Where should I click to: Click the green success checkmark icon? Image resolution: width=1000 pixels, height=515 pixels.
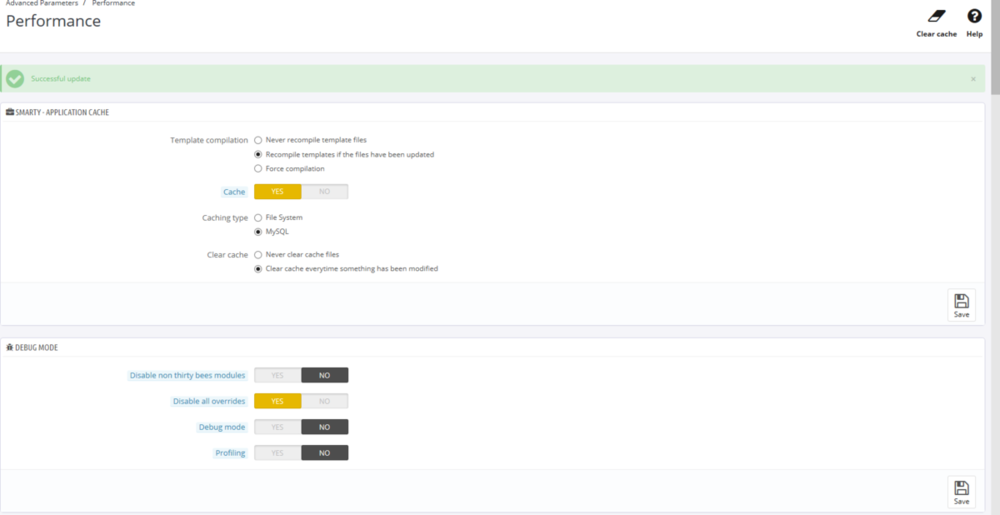pos(15,79)
